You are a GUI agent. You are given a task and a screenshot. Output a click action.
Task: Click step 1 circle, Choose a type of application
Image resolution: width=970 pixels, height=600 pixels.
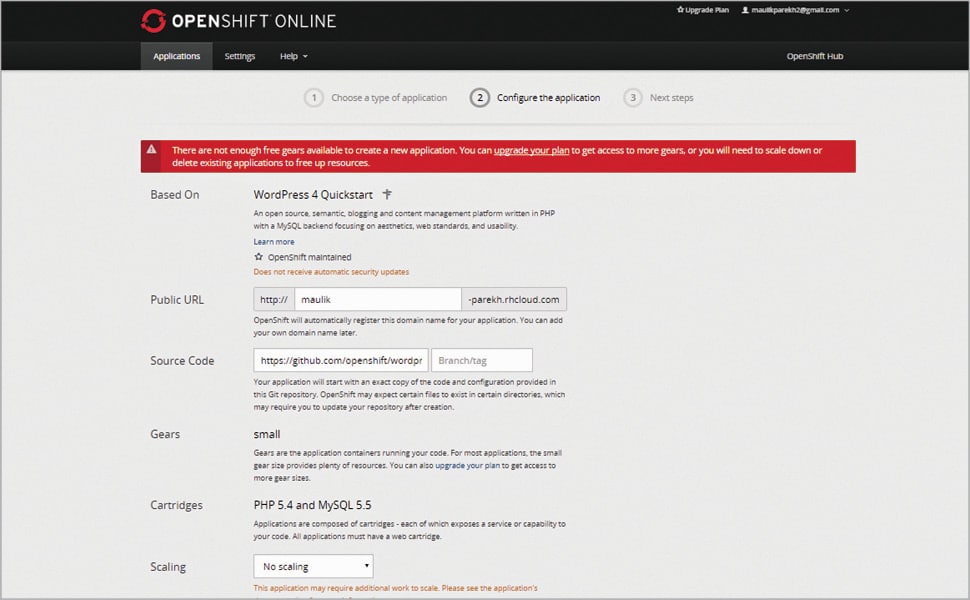click(314, 98)
